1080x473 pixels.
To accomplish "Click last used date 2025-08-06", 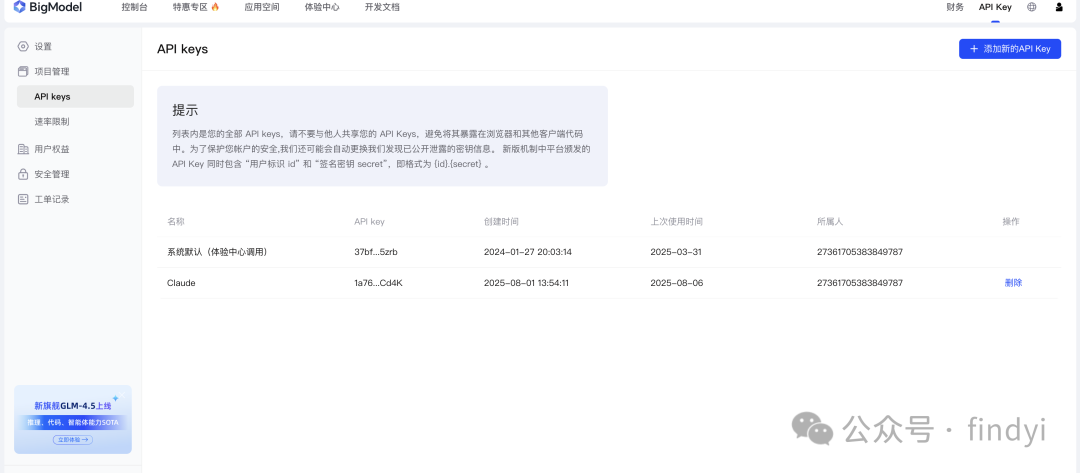I will click(676, 283).
